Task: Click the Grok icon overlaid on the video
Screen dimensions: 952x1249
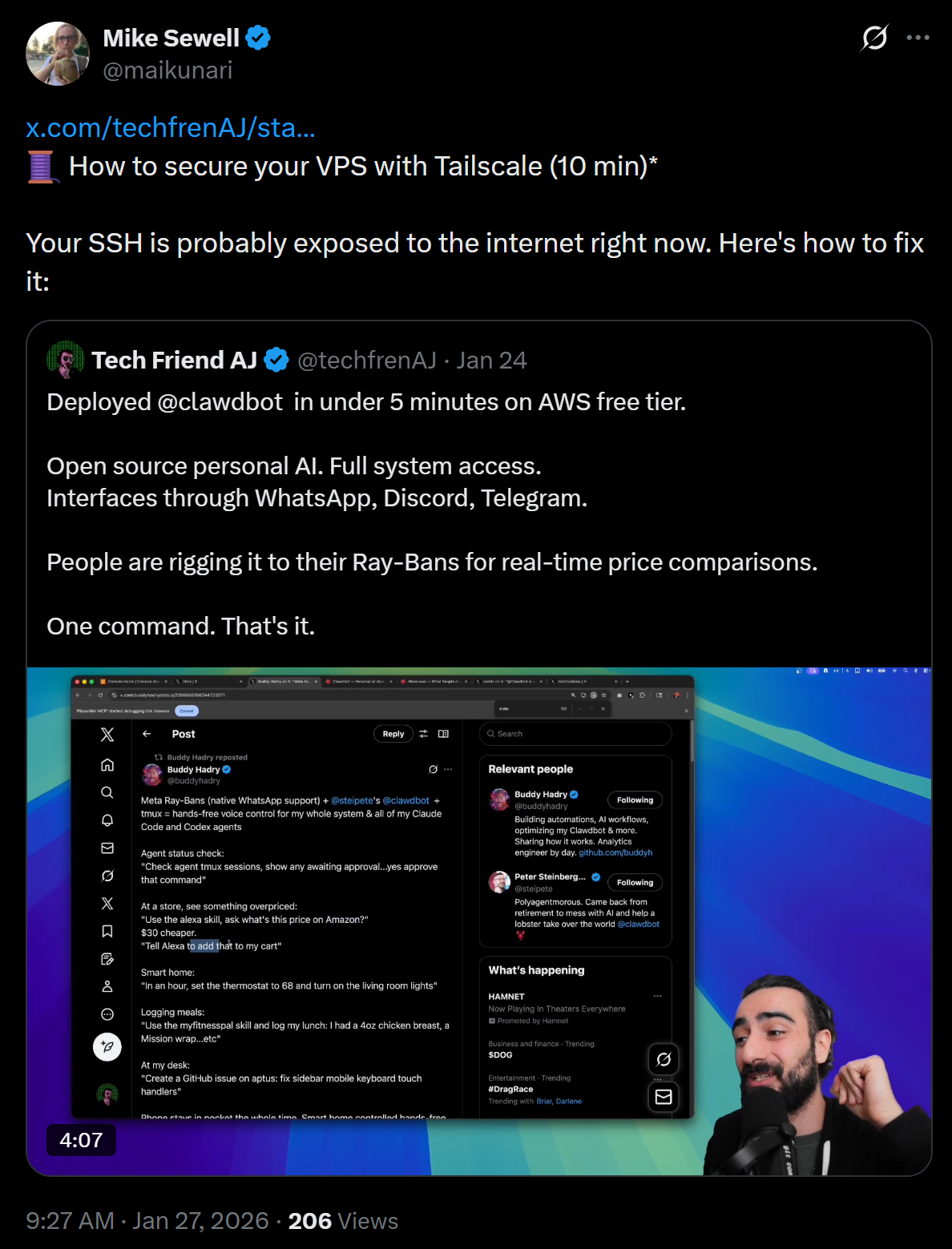Action: pyautogui.click(x=664, y=1059)
